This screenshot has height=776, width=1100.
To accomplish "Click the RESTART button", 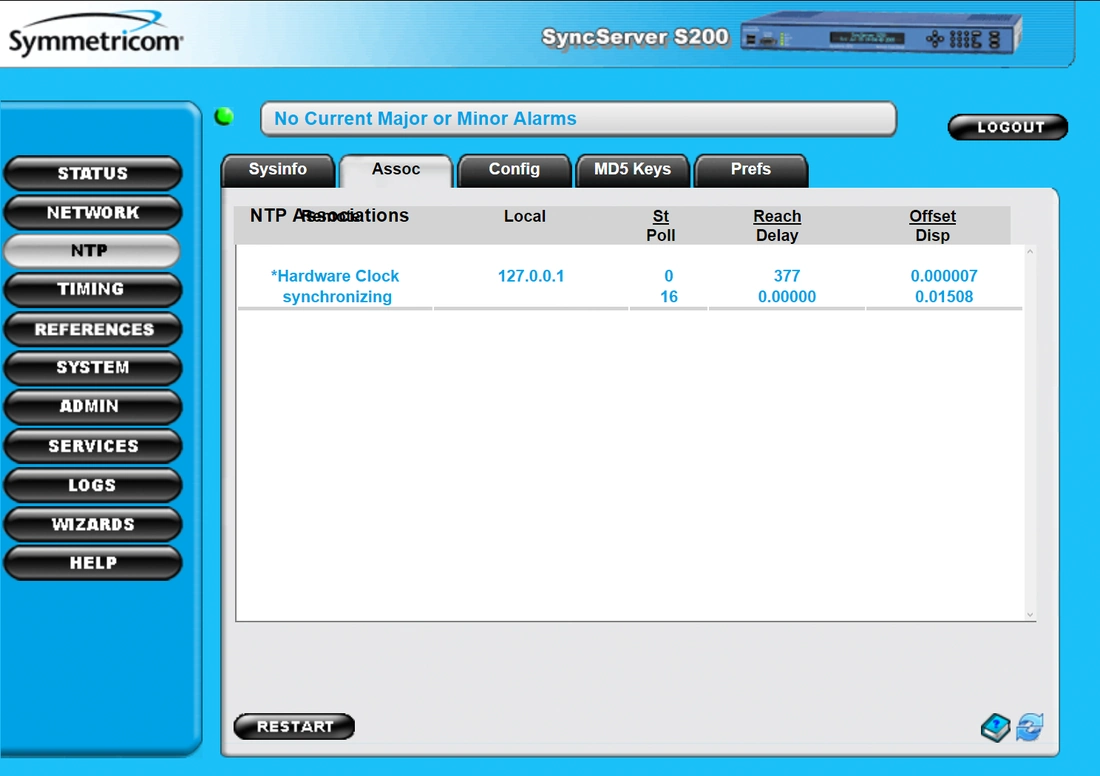I will pyautogui.click(x=294, y=726).
